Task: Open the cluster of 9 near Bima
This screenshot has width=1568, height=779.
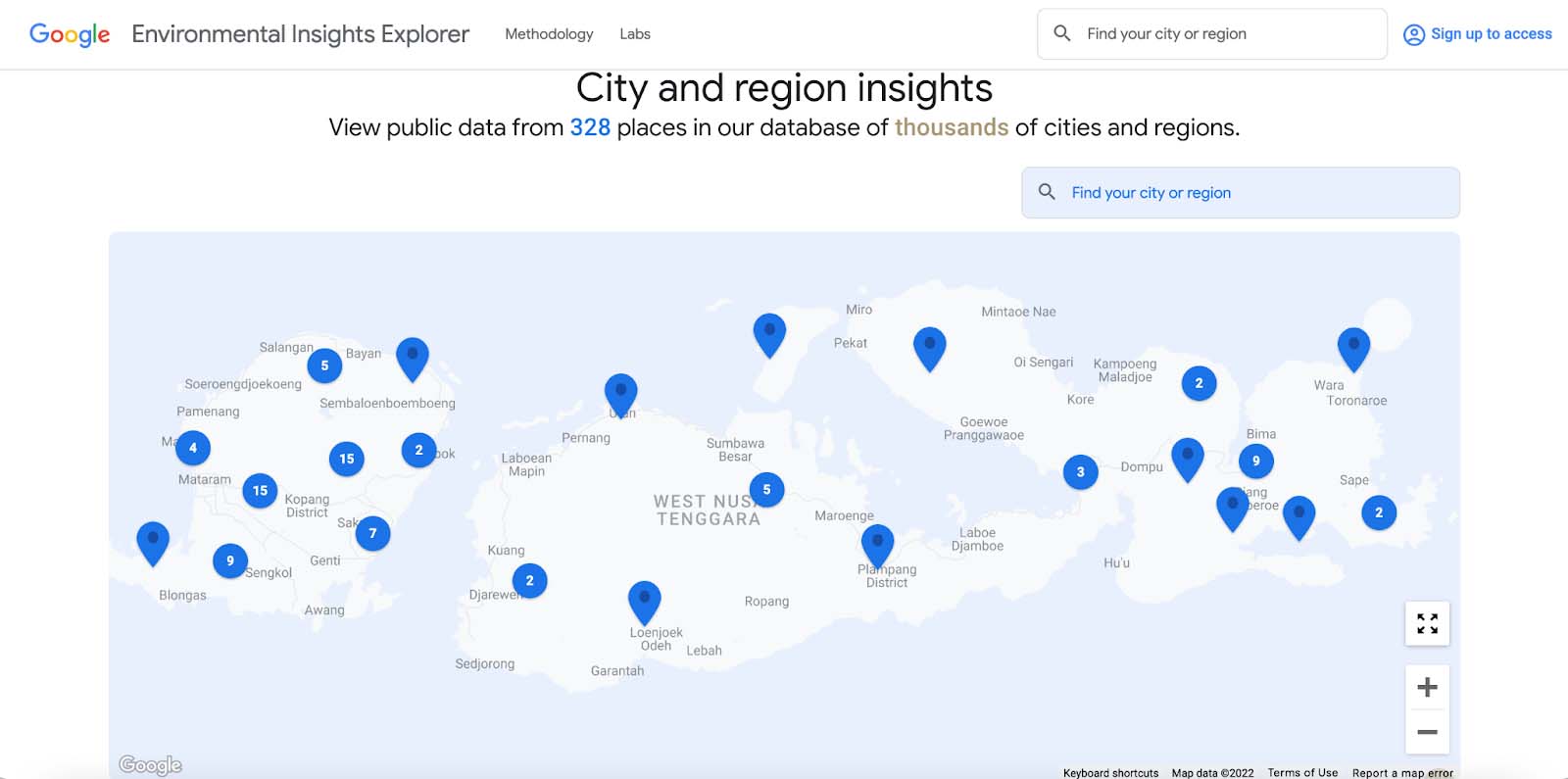Action: [1255, 461]
